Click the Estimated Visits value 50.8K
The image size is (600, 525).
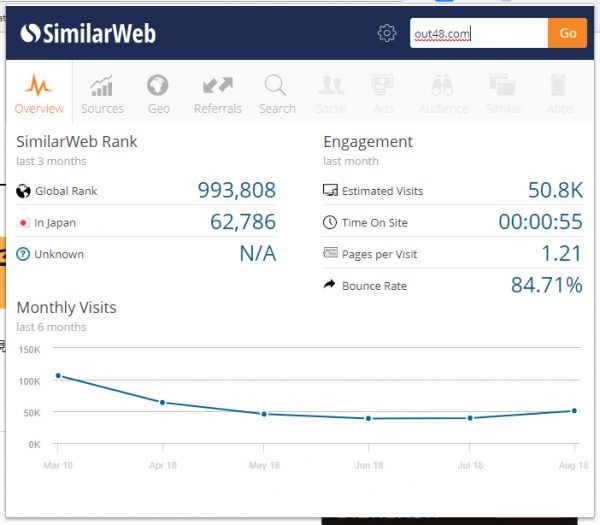tap(556, 190)
